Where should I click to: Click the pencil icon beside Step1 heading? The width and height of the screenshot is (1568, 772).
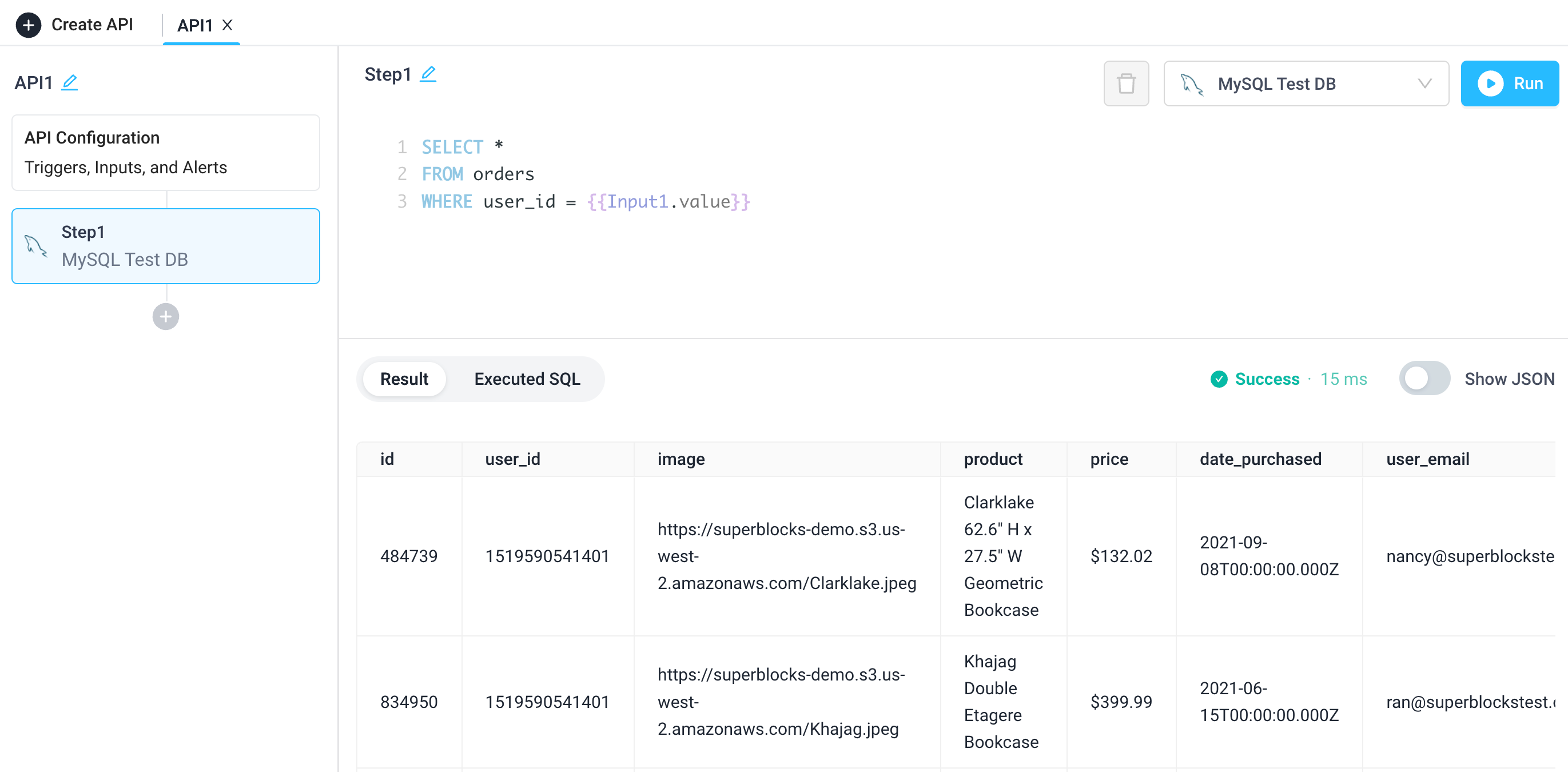click(x=428, y=73)
